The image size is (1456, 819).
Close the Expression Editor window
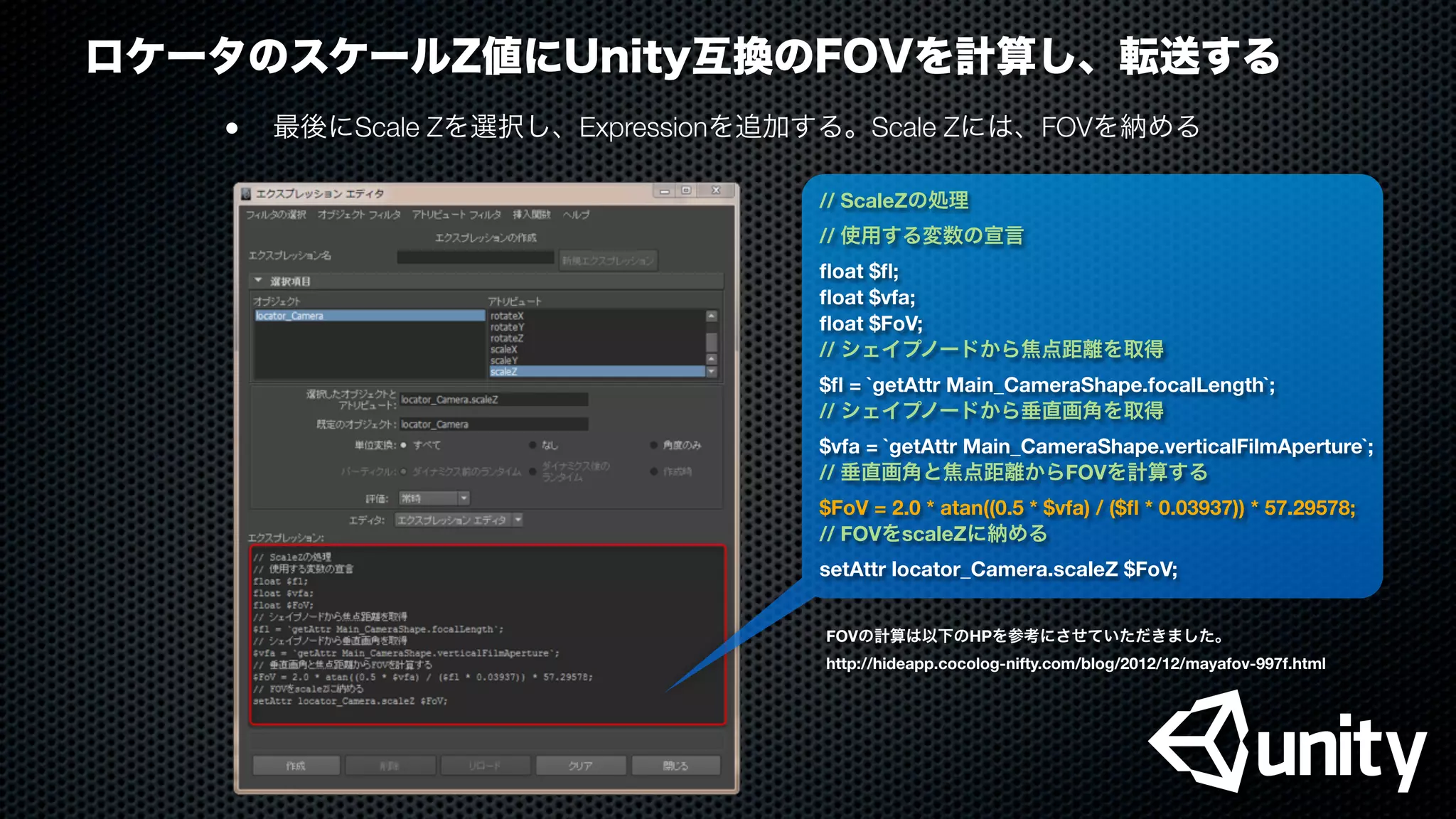point(716,191)
